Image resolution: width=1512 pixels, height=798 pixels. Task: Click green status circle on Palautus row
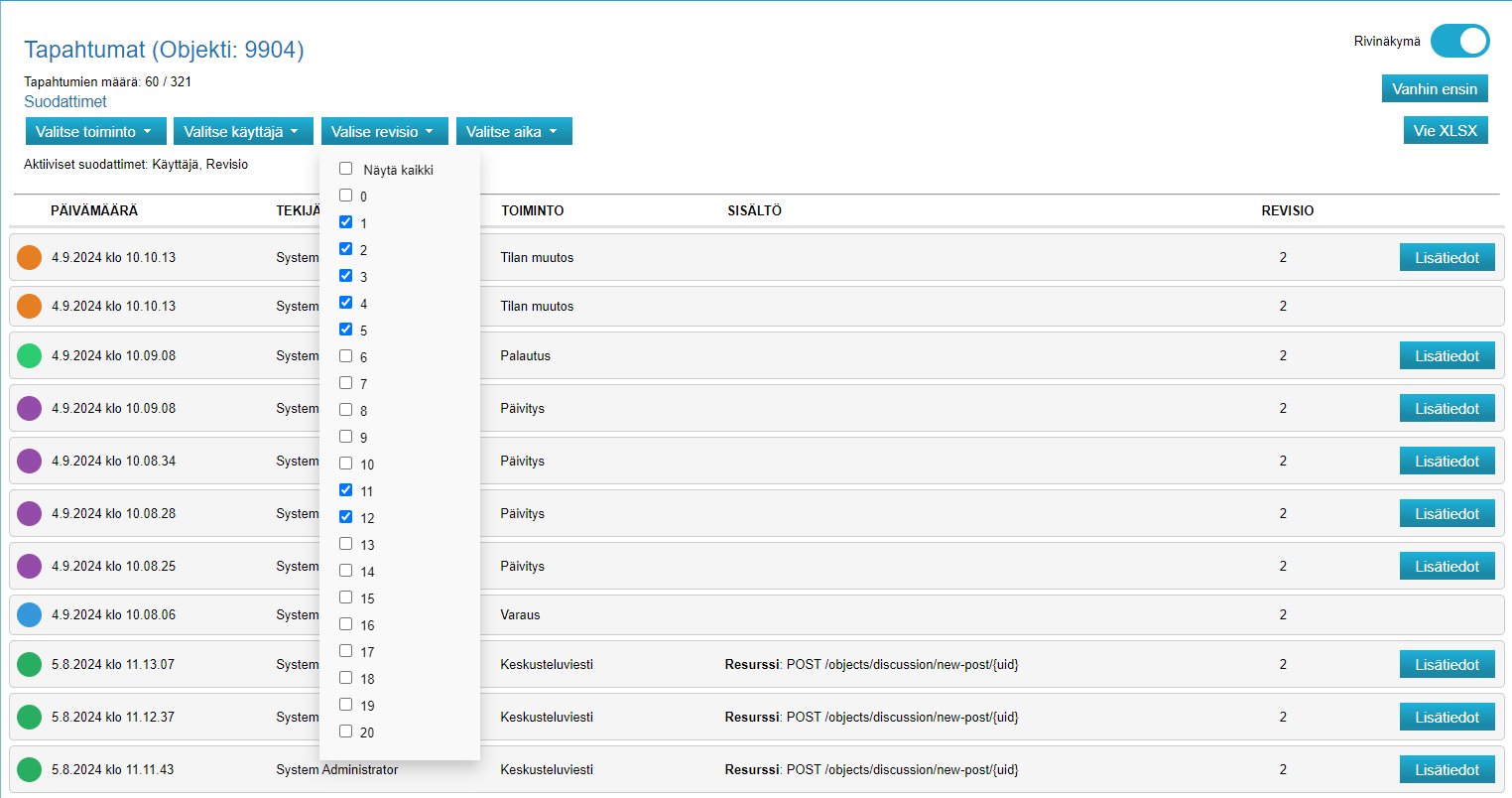30,355
